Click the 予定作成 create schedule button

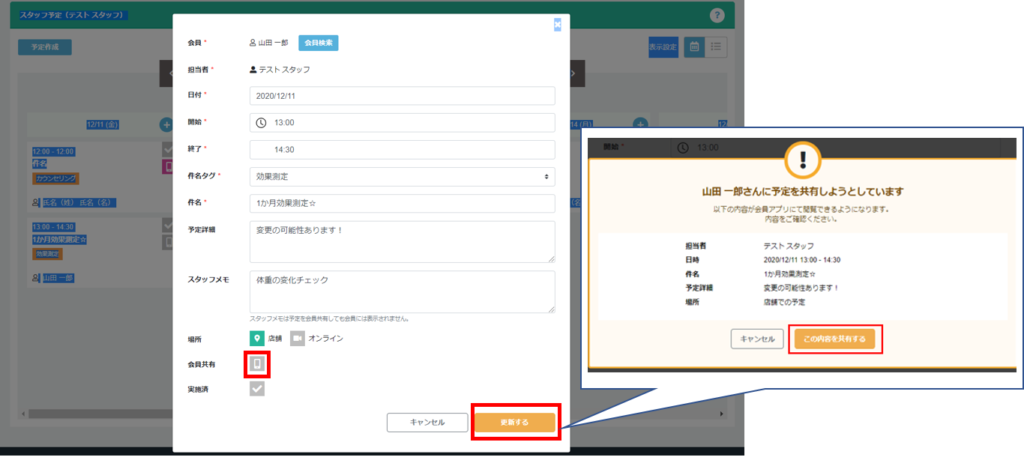pos(45,47)
